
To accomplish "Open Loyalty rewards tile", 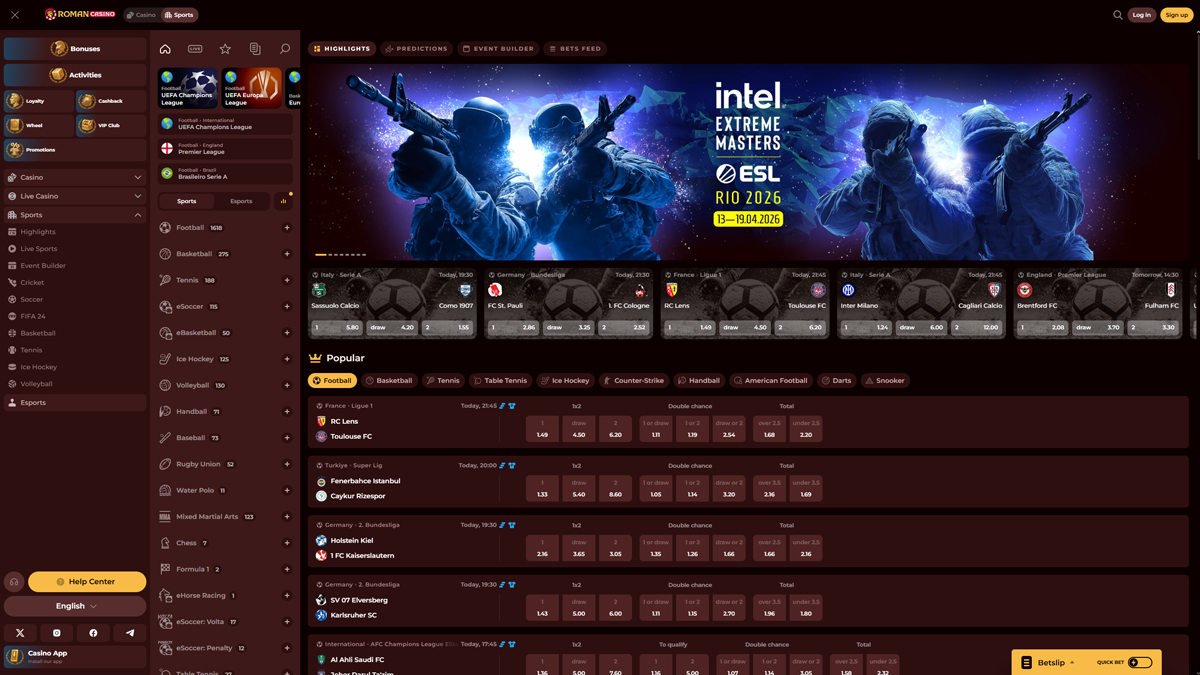I will (38, 101).
